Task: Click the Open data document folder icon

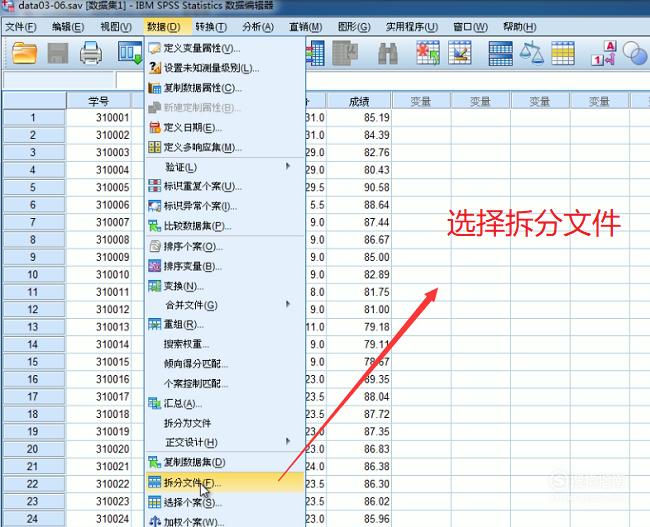Action: (x=24, y=52)
